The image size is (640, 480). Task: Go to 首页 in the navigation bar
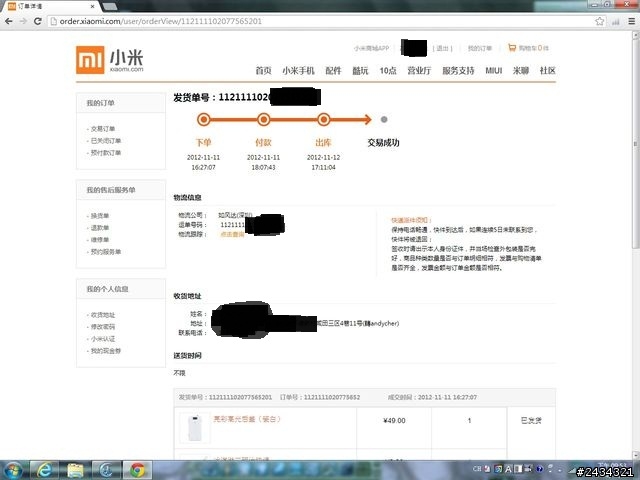coord(263,71)
